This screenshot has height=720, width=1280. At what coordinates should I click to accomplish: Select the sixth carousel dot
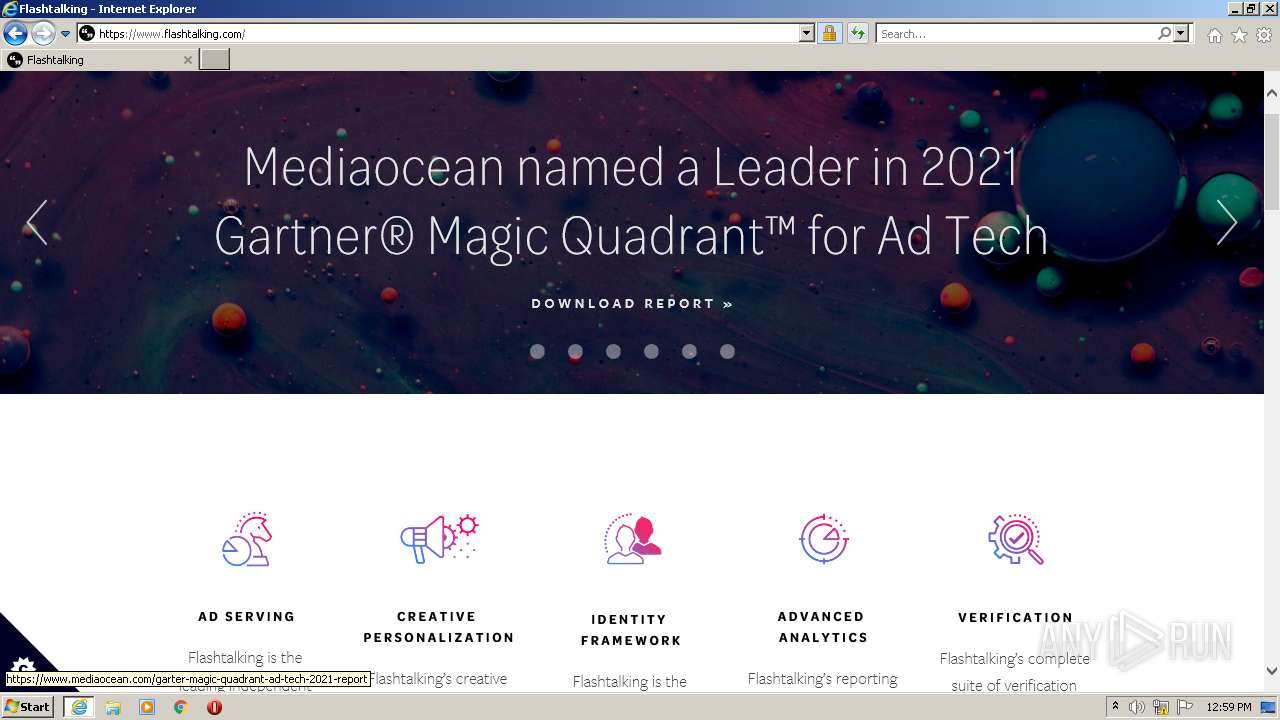click(x=727, y=351)
